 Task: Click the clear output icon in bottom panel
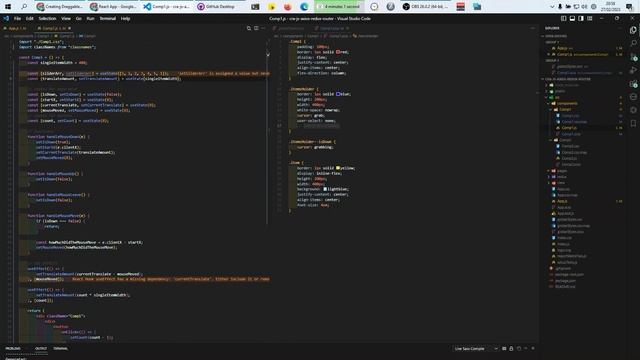point(504,349)
